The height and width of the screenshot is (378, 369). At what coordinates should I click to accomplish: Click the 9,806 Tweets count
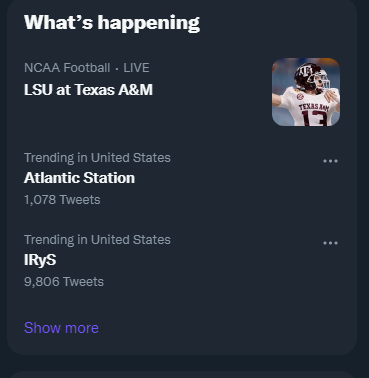[64, 282]
